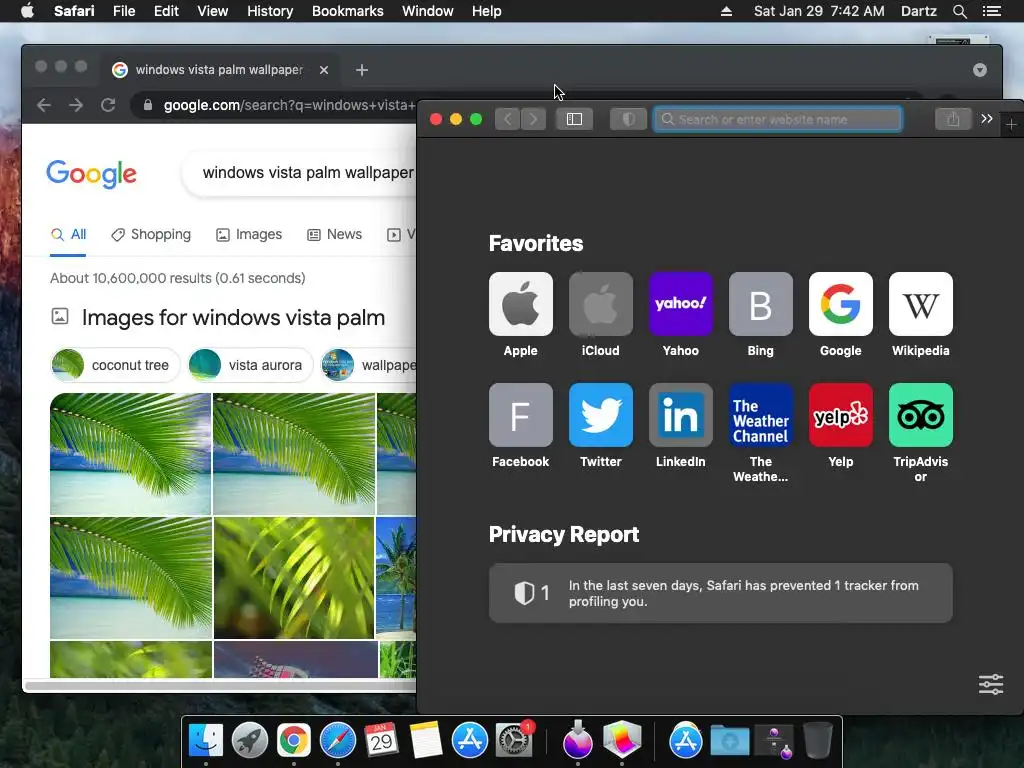Open the Twitter favorite tile
This screenshot has width=1024, height=768.
(601, 415)
